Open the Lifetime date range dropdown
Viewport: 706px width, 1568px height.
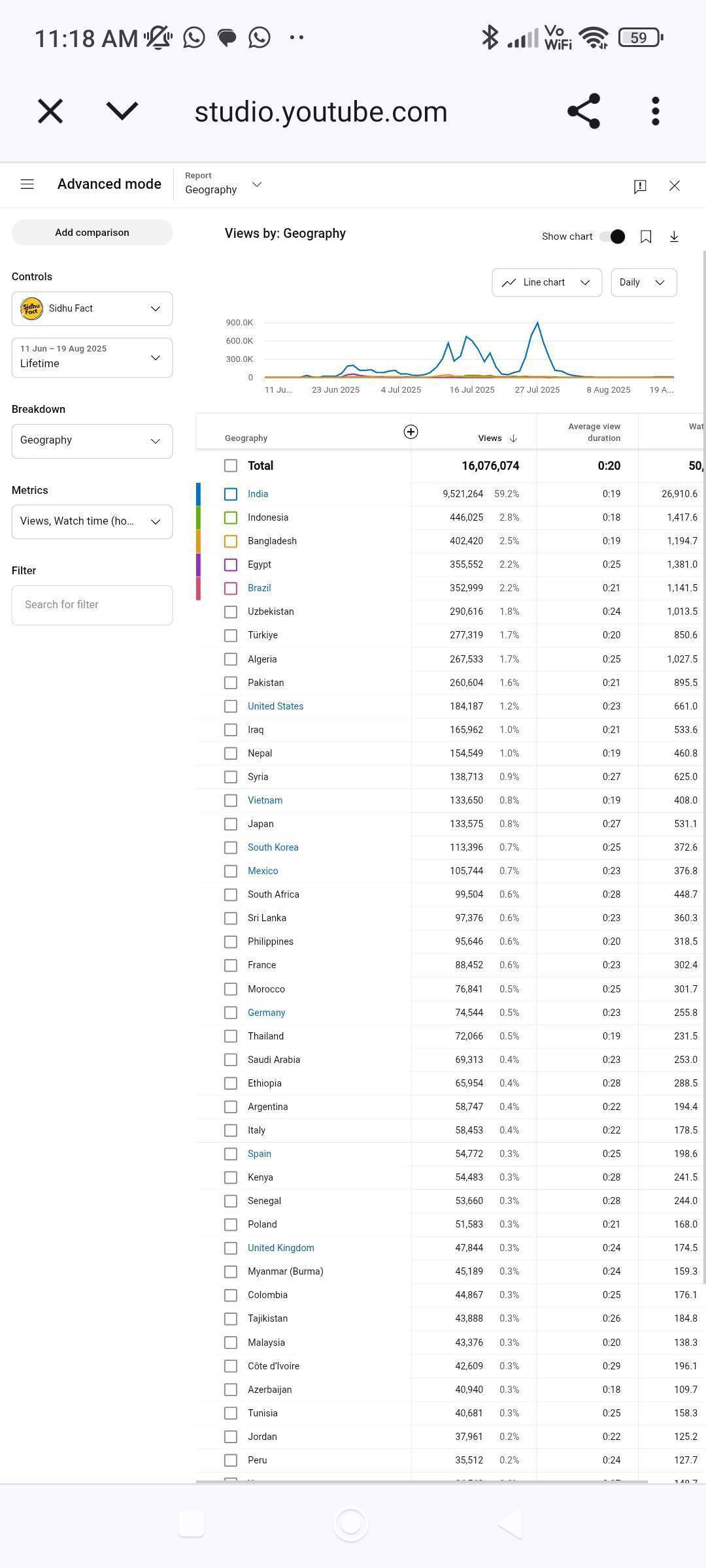click(92, 357)
